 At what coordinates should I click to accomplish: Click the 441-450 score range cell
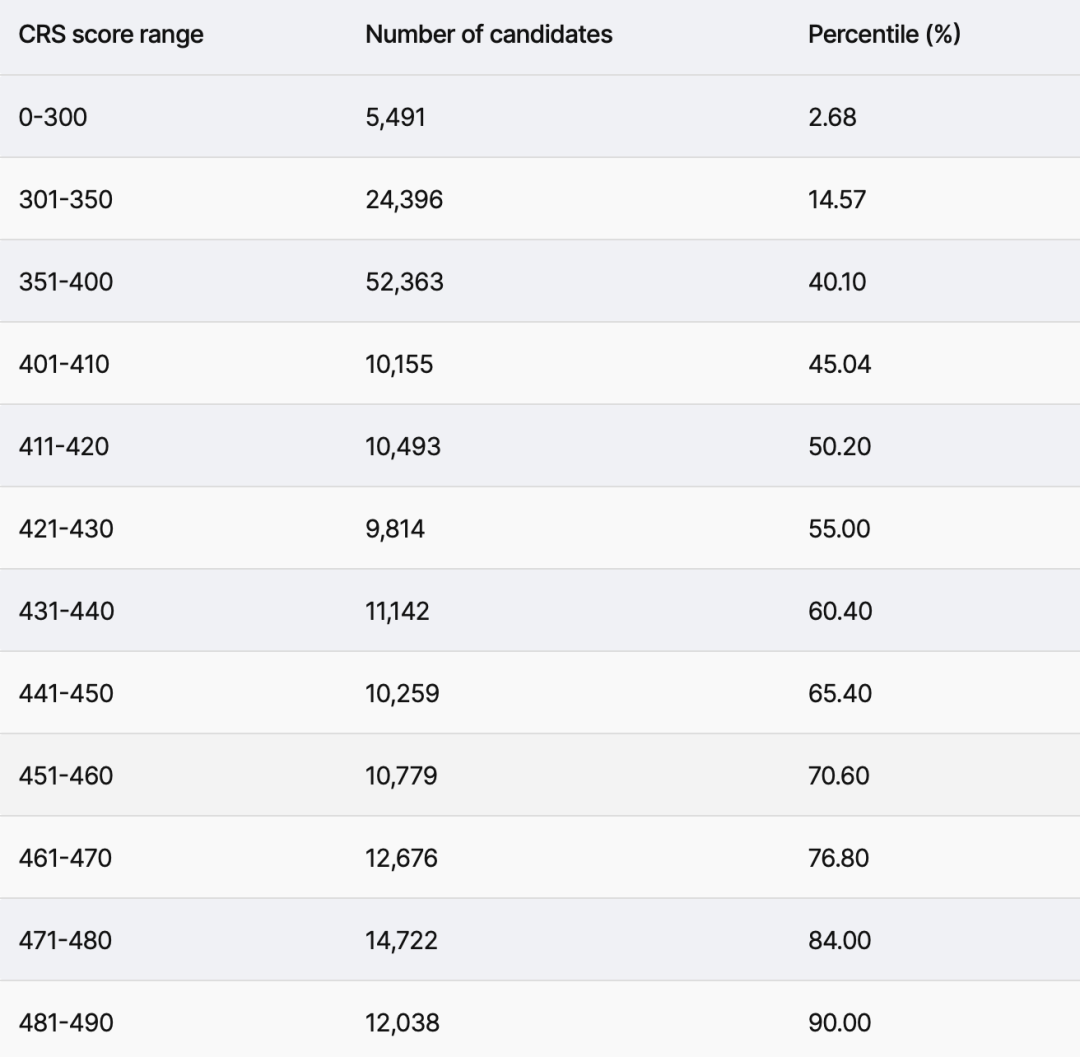66,693
